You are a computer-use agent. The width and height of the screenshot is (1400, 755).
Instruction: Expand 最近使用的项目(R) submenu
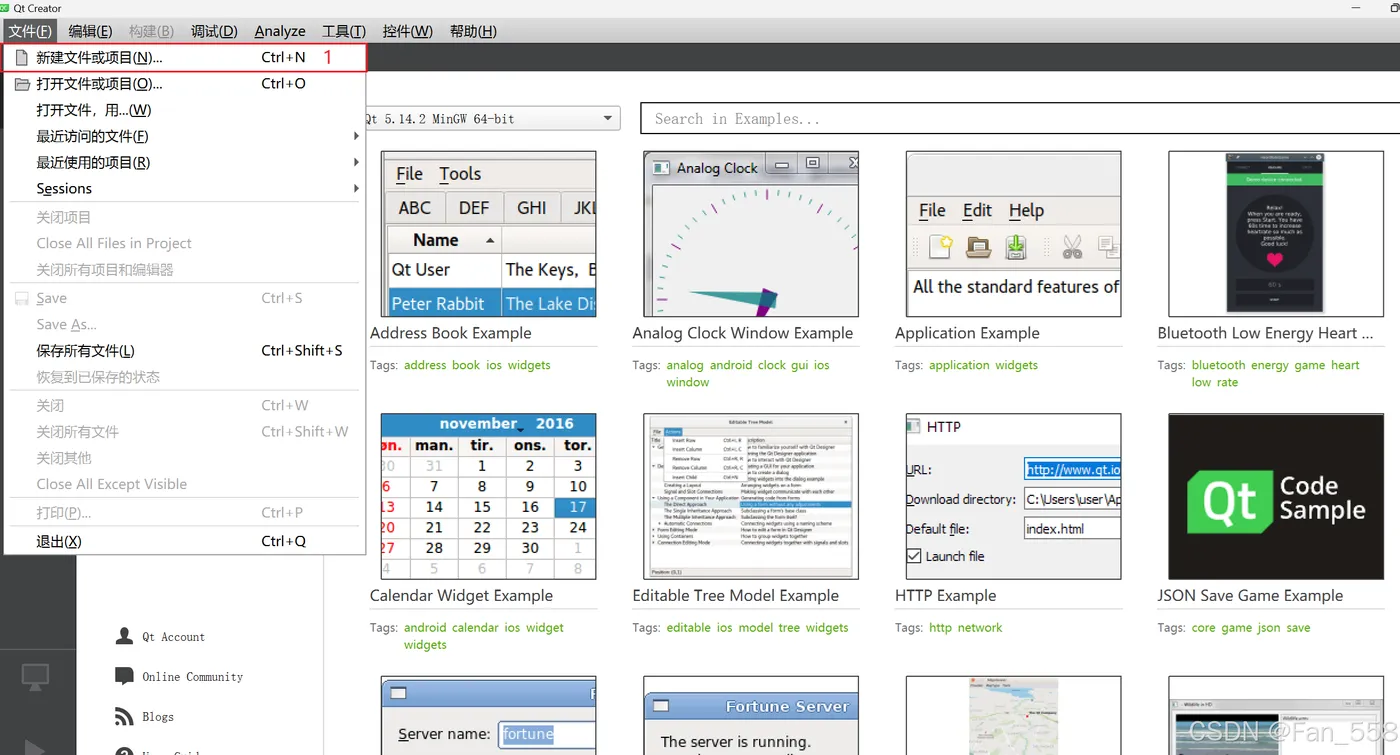point(184,162)
